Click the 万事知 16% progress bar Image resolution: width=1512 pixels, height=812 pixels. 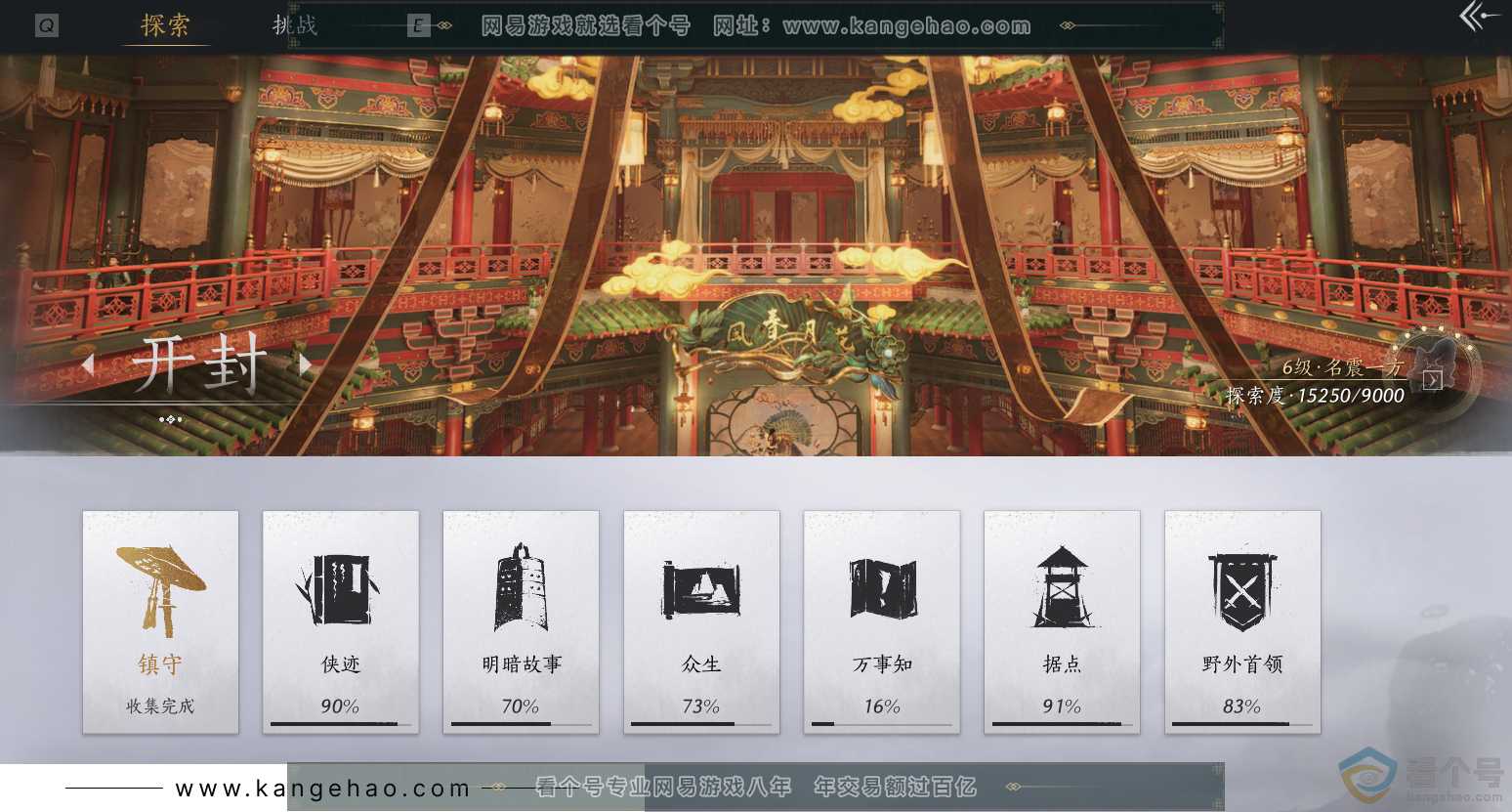[882, 724]
